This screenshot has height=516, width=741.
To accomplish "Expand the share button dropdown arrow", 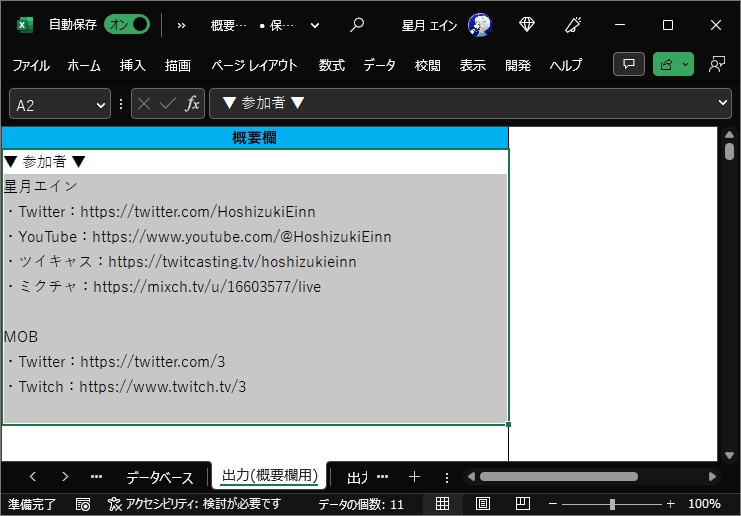I will tap(686, 64).
